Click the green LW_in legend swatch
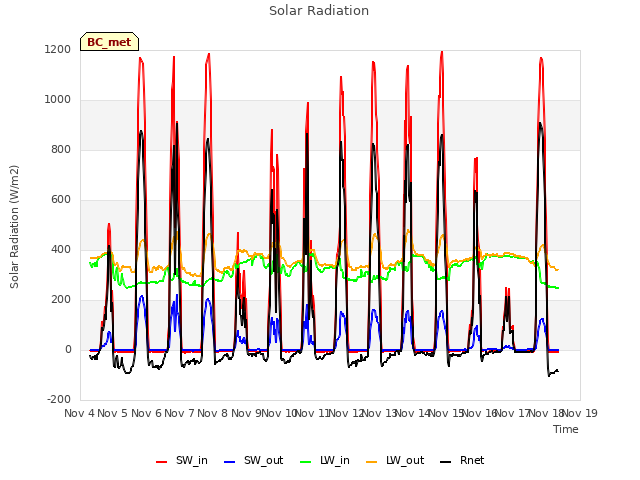640x480 pixels. (x=306, y=462)
